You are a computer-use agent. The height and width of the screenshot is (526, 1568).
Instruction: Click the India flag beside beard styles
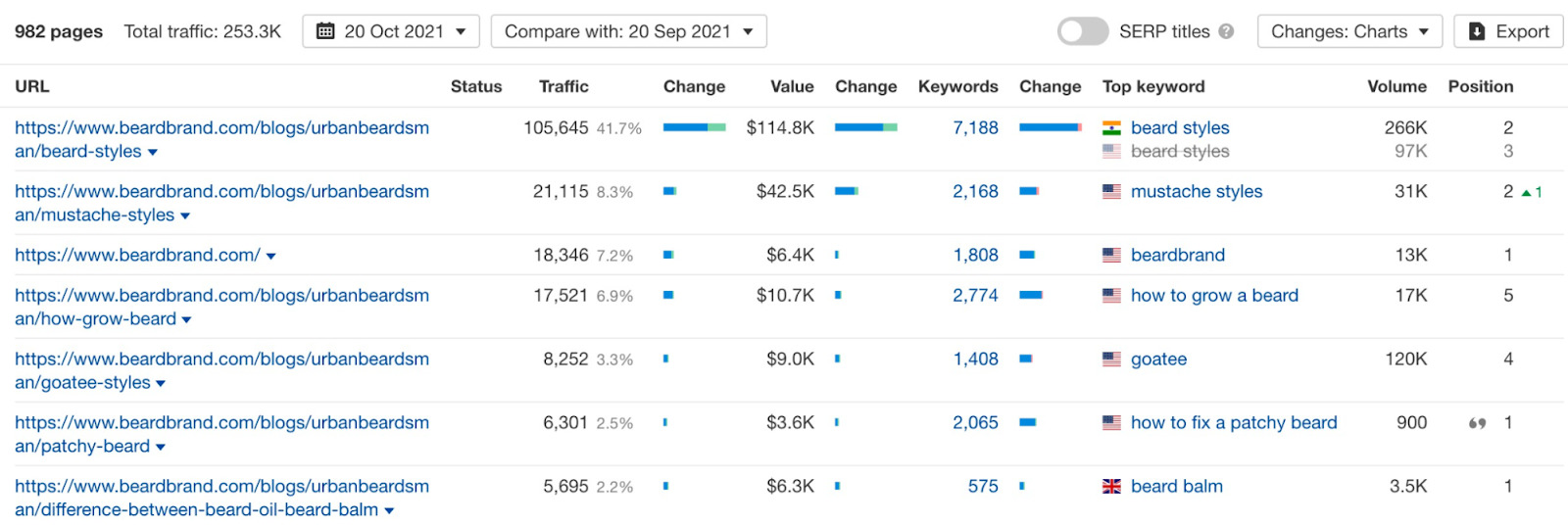(1111, 127)
